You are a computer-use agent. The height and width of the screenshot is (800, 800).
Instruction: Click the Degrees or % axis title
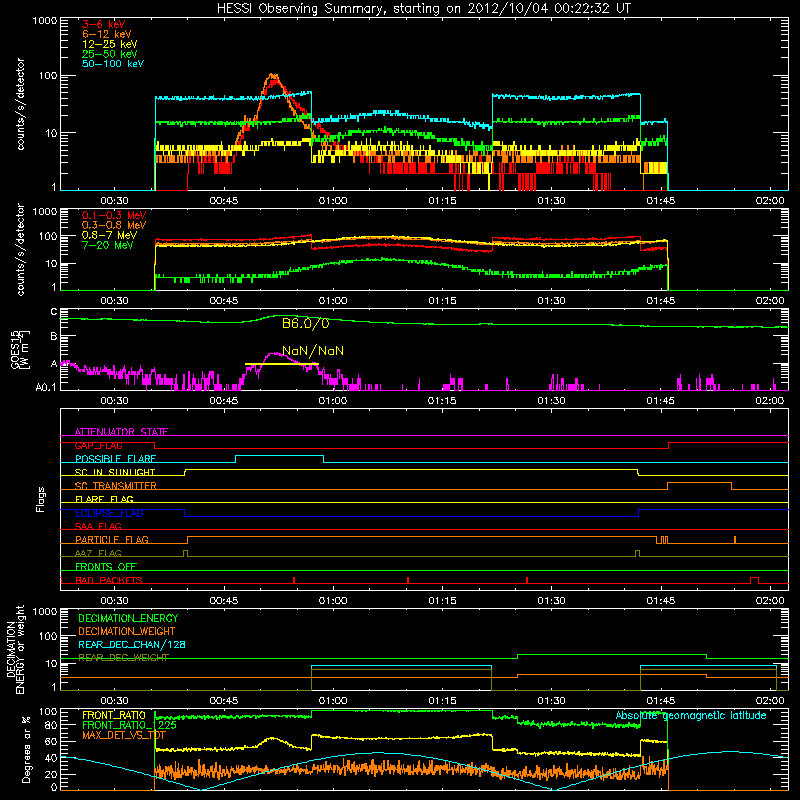tap(26, 749)
